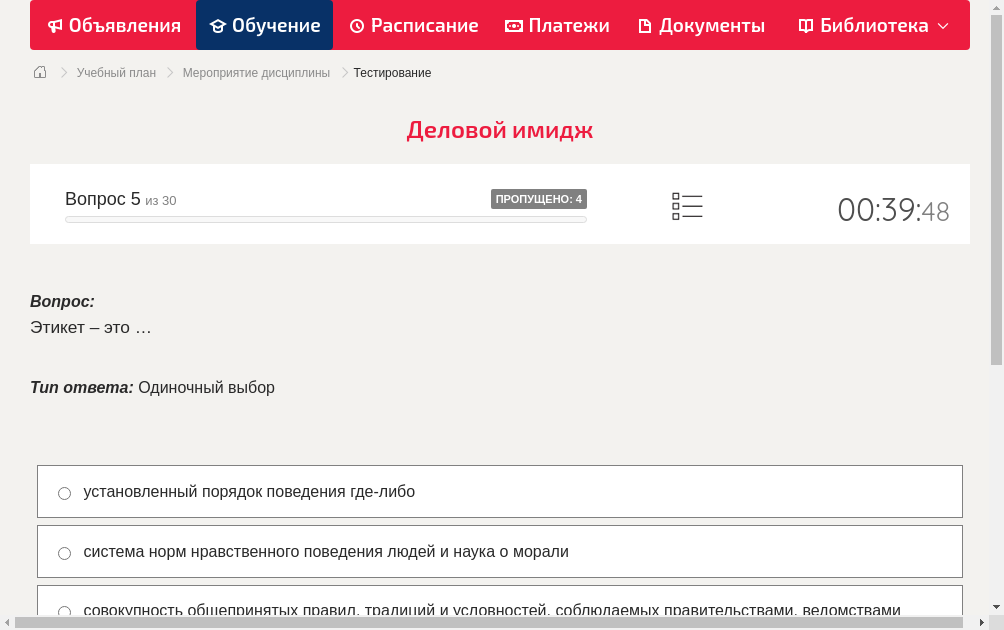
Task: Open the Тестирование breadcrumb link
Action: (391, 72)
